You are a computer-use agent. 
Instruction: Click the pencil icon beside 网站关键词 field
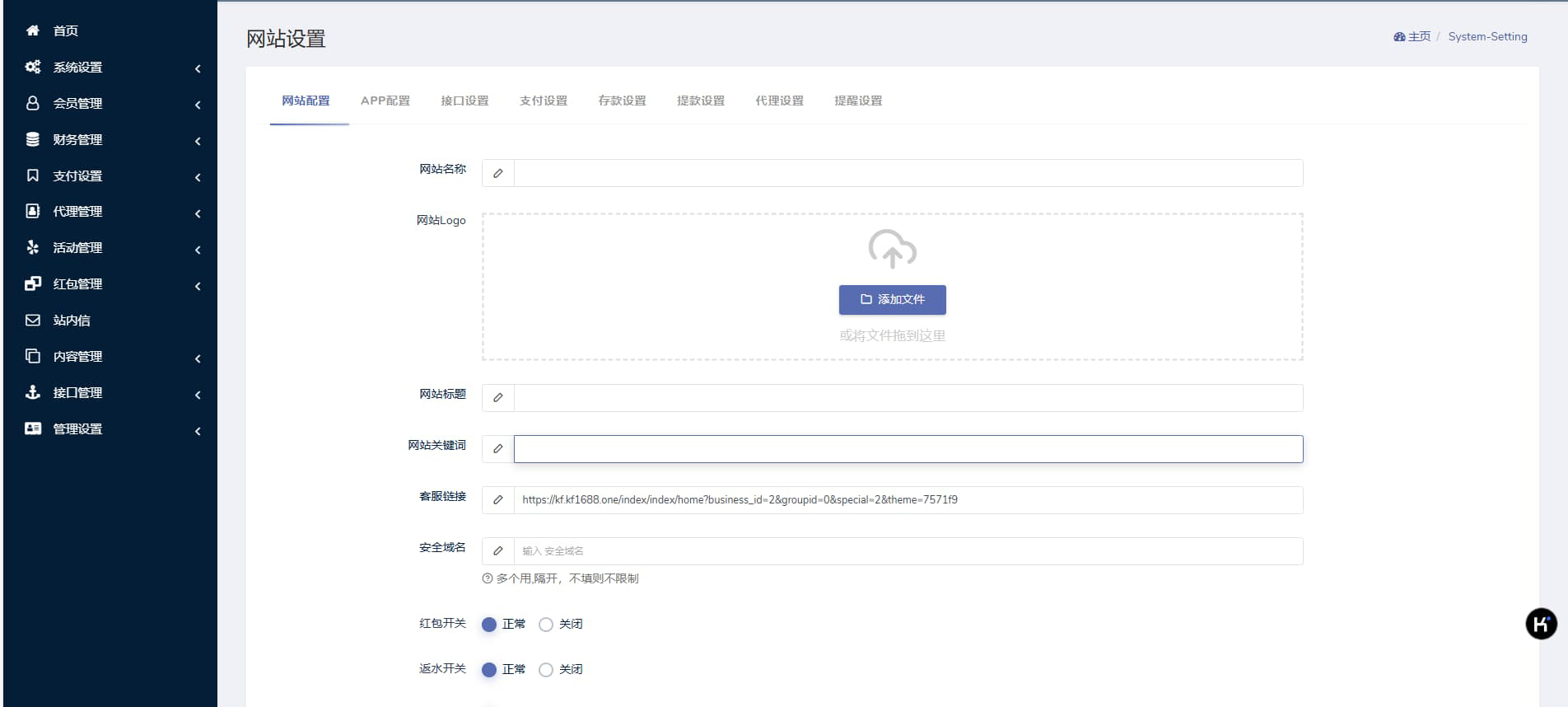click(498, 449)
